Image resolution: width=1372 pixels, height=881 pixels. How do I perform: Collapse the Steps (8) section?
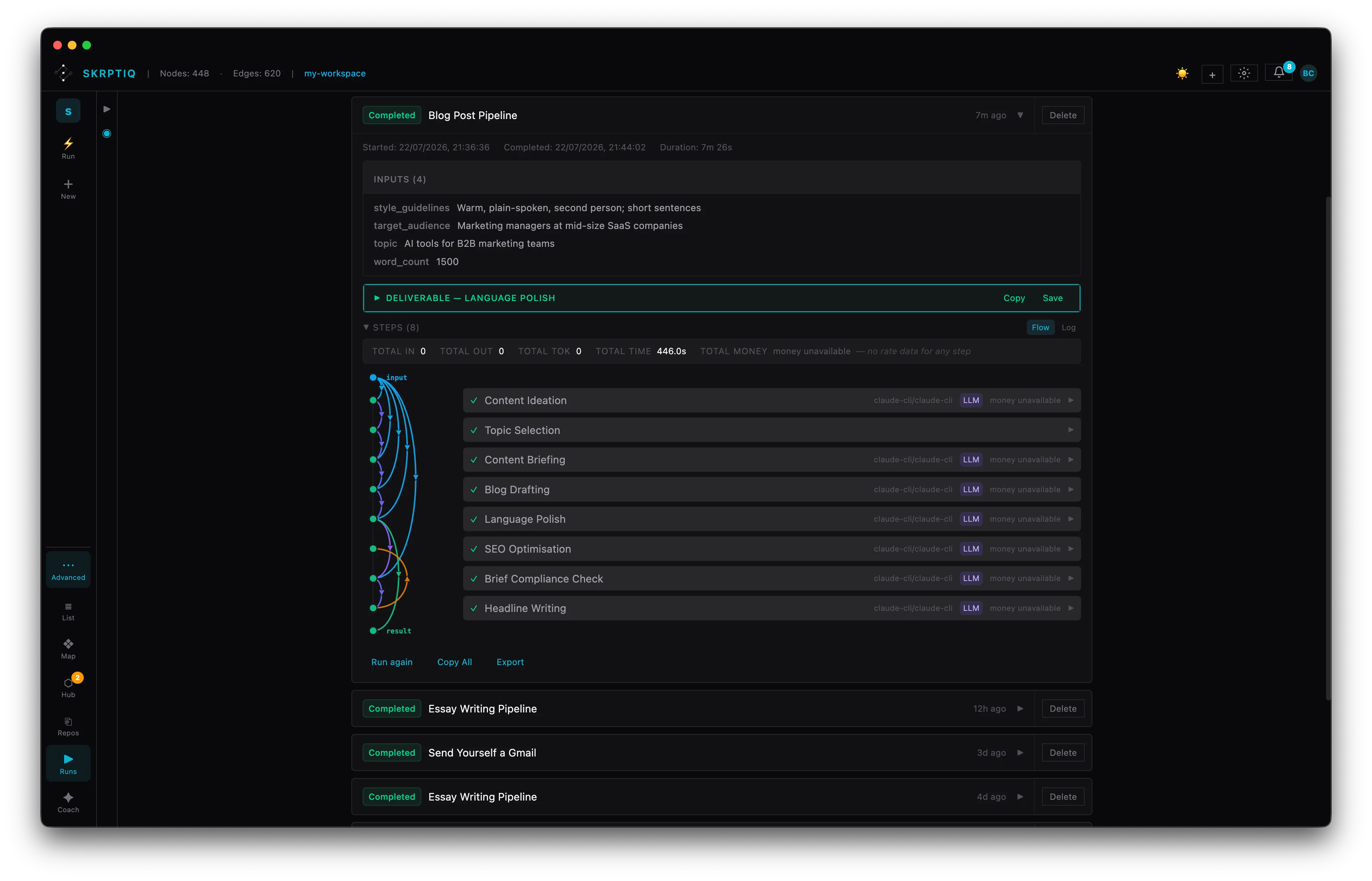pyautogui.click(x=366, y=327)
